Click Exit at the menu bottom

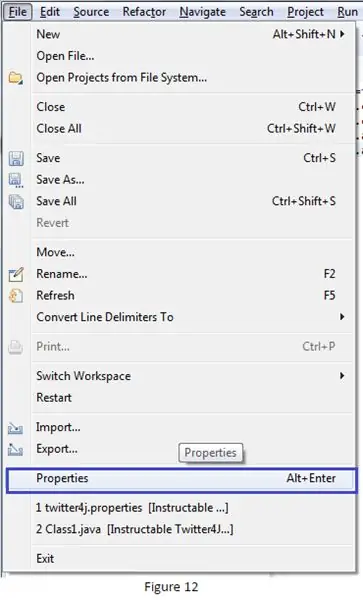click(45, 559)
